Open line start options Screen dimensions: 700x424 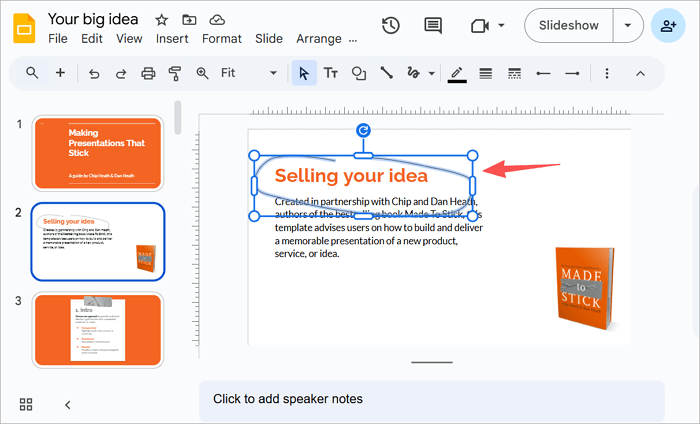click(543, 73)
